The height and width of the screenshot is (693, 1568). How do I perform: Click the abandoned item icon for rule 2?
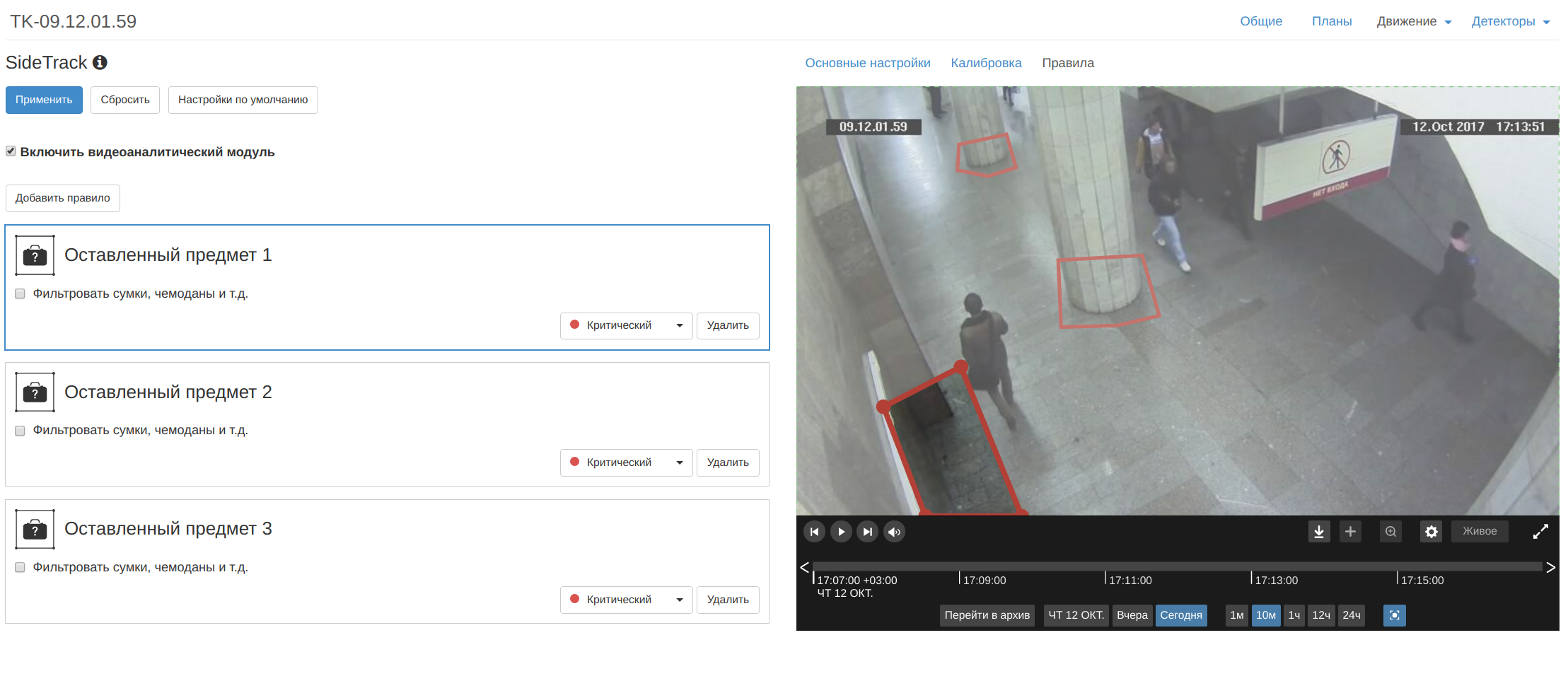(x=35, y=392)
